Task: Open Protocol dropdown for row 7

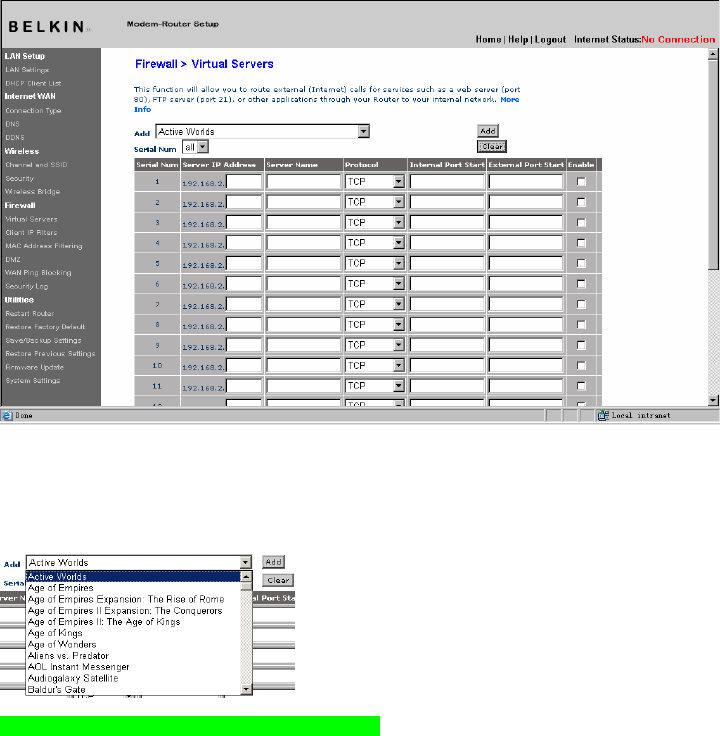Action: [x=375, y=304]
